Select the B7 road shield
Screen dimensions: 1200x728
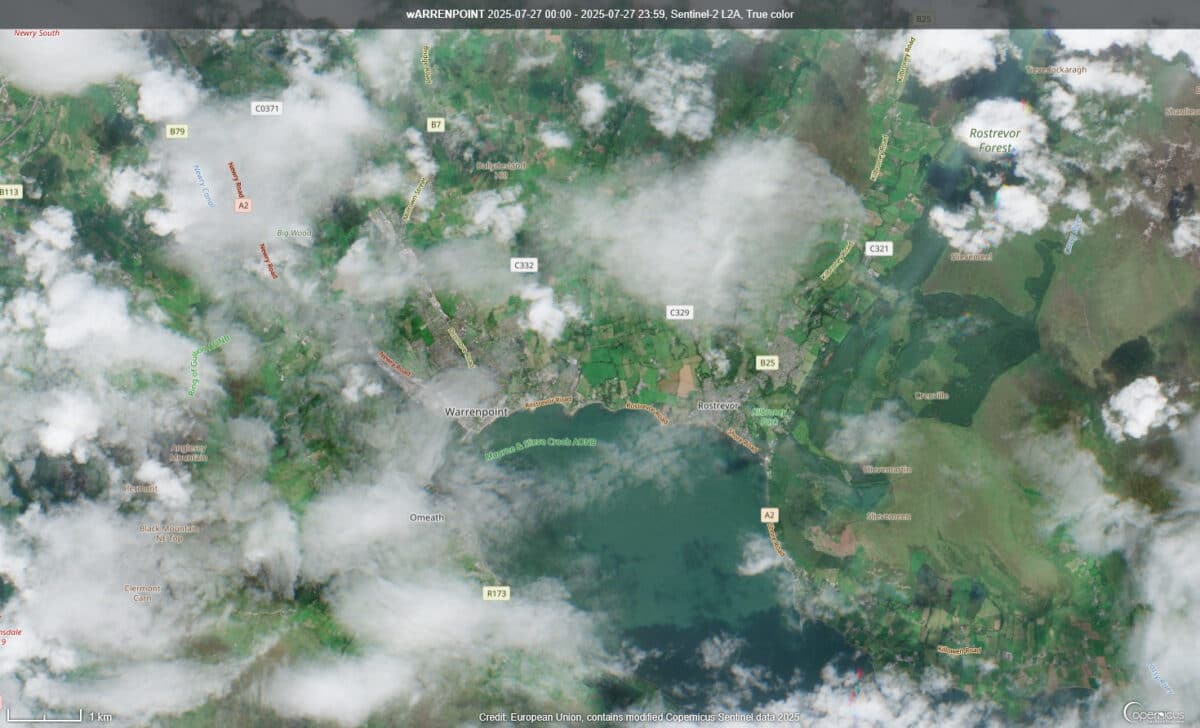[435, 125]
